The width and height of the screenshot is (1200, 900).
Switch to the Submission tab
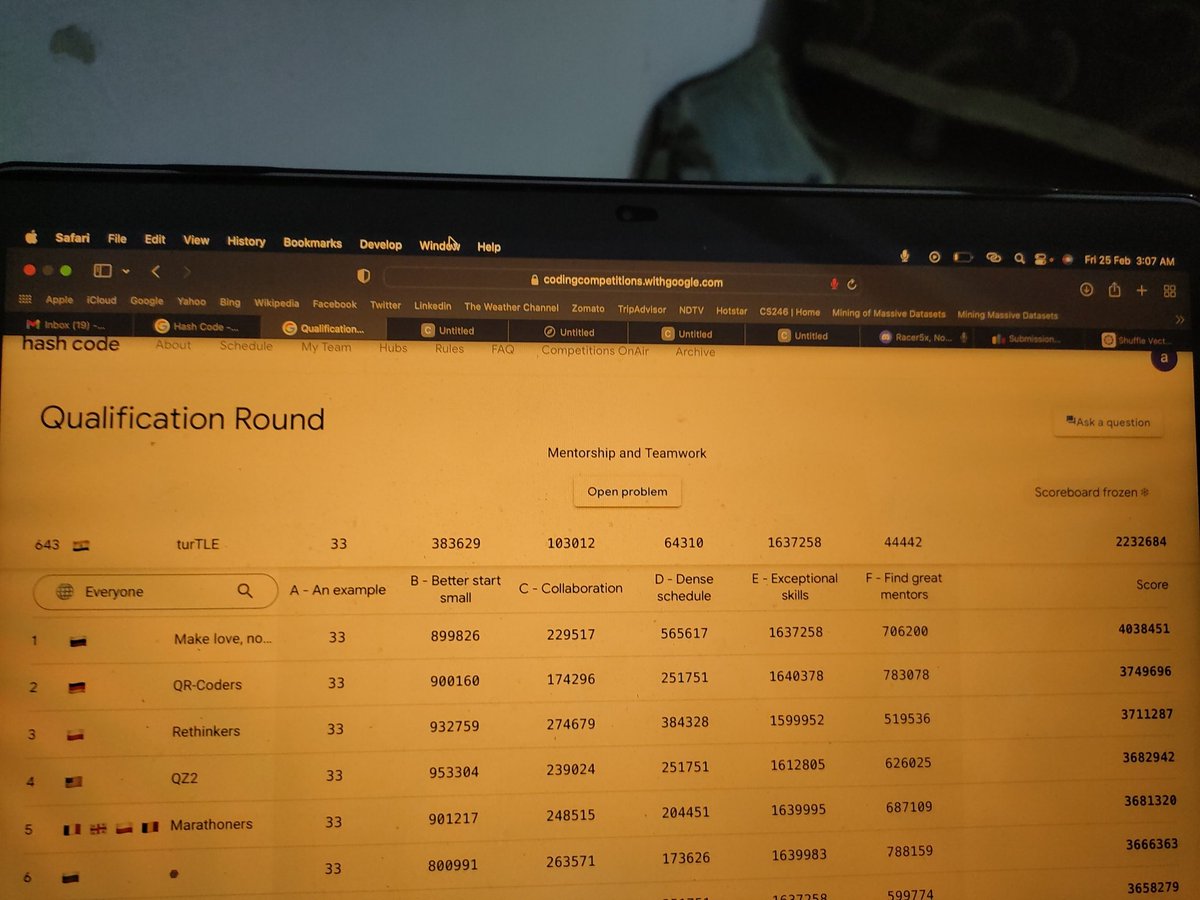coord(1027,339)
